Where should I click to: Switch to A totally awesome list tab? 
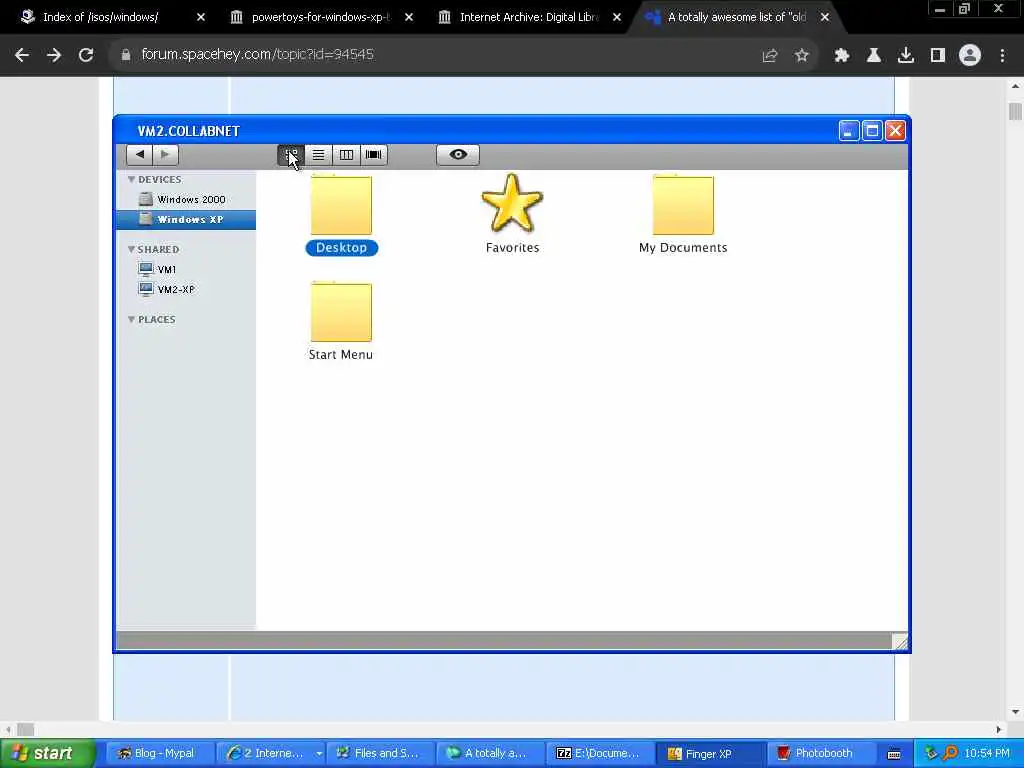[736, 17]
